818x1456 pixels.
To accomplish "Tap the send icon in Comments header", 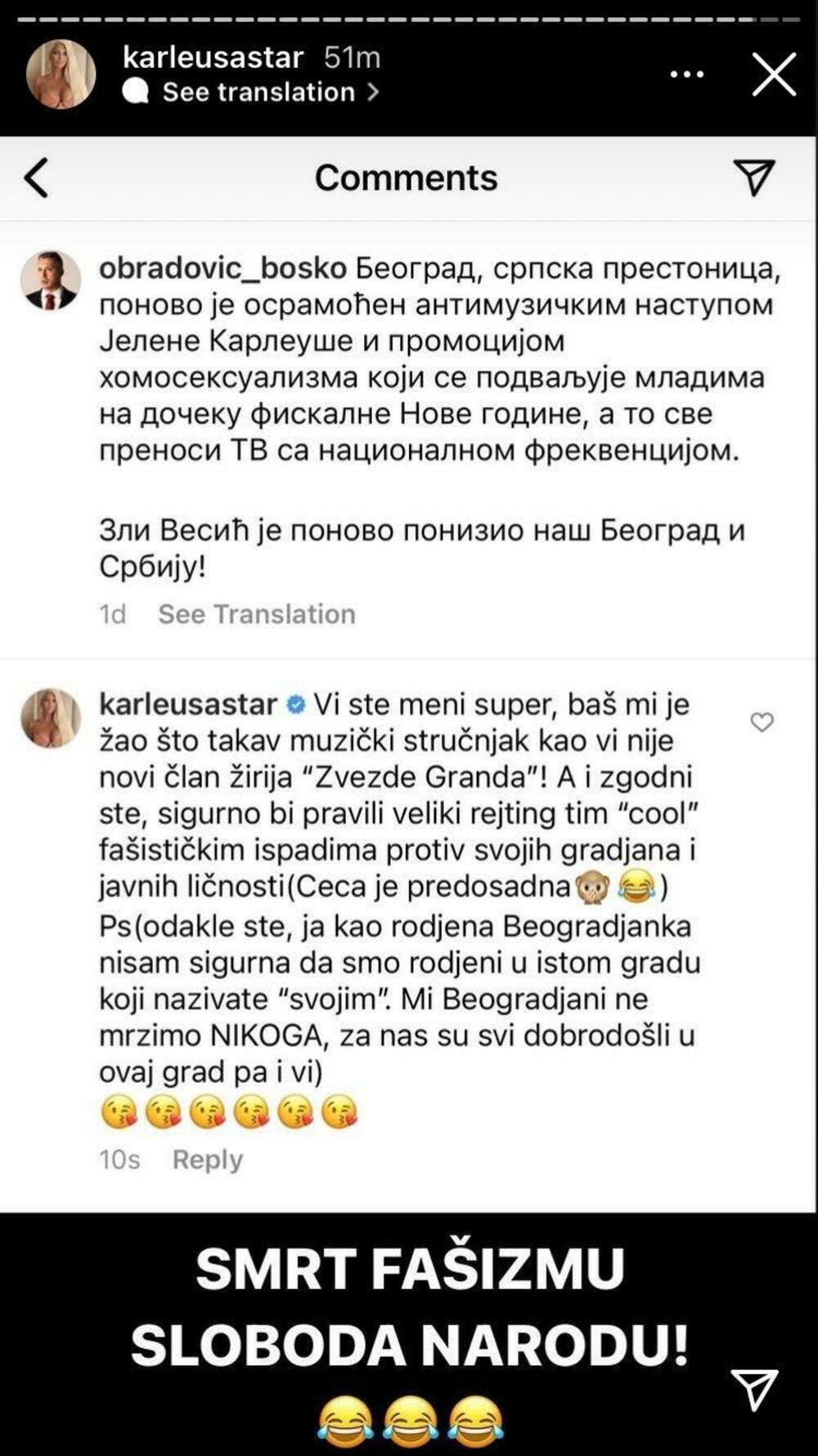I will coord(753,177).
